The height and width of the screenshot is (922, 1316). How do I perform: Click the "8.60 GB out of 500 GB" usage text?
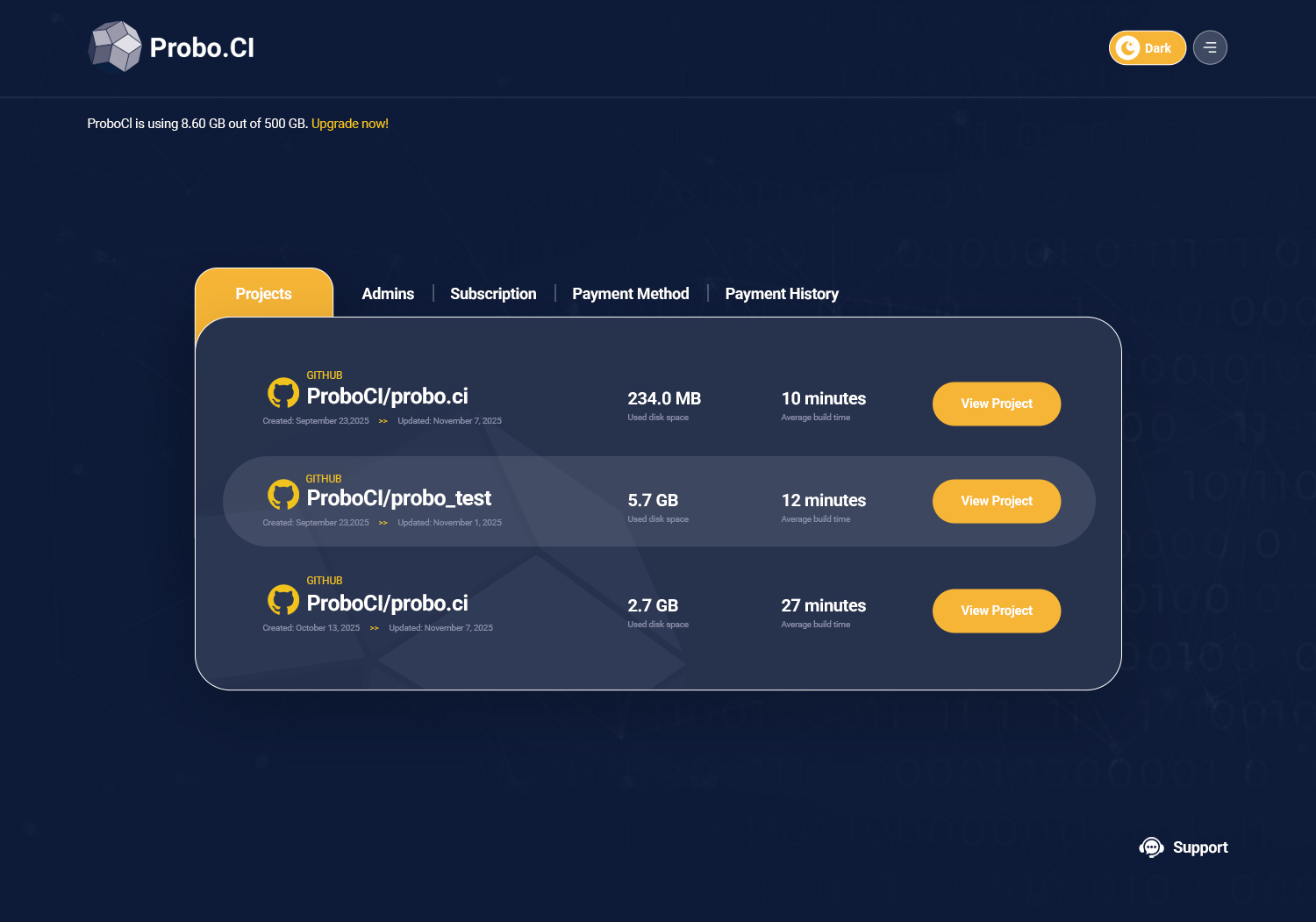(245, 124)
